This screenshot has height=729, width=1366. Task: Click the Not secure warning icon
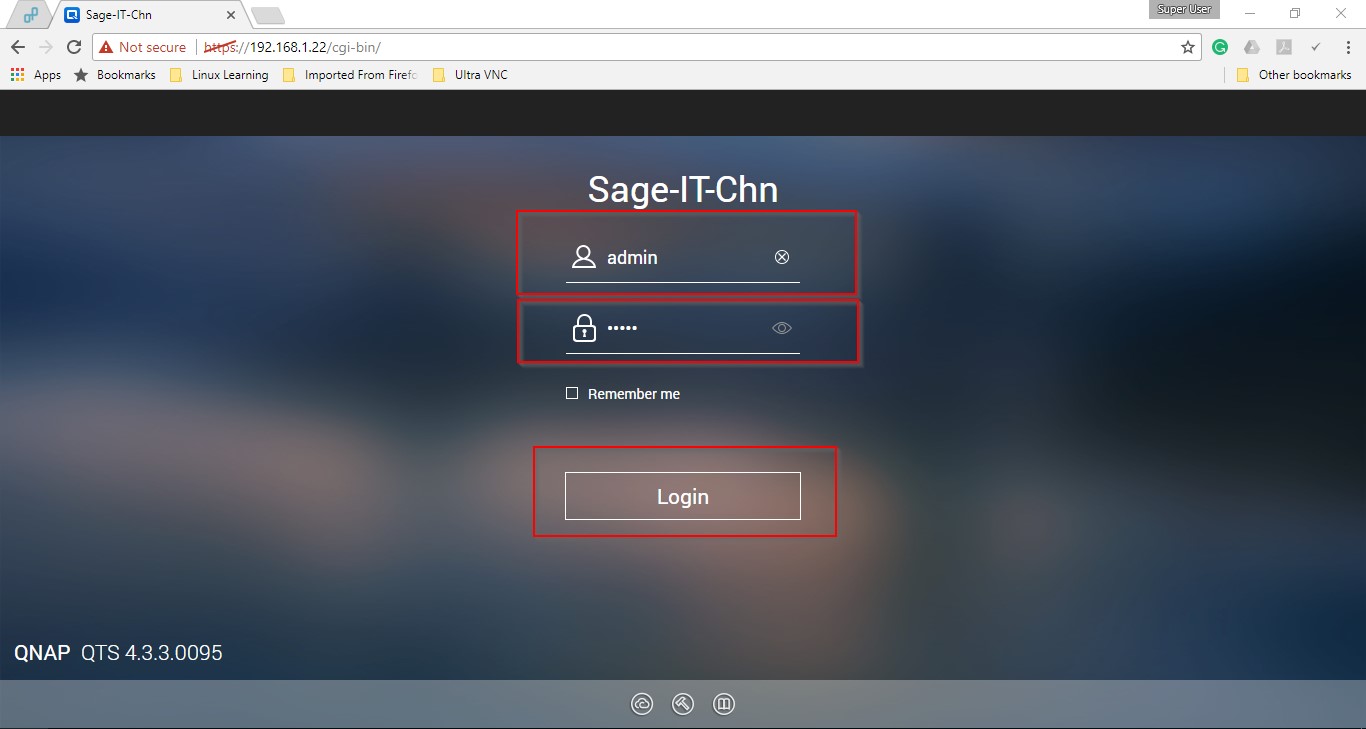(106, 47)
